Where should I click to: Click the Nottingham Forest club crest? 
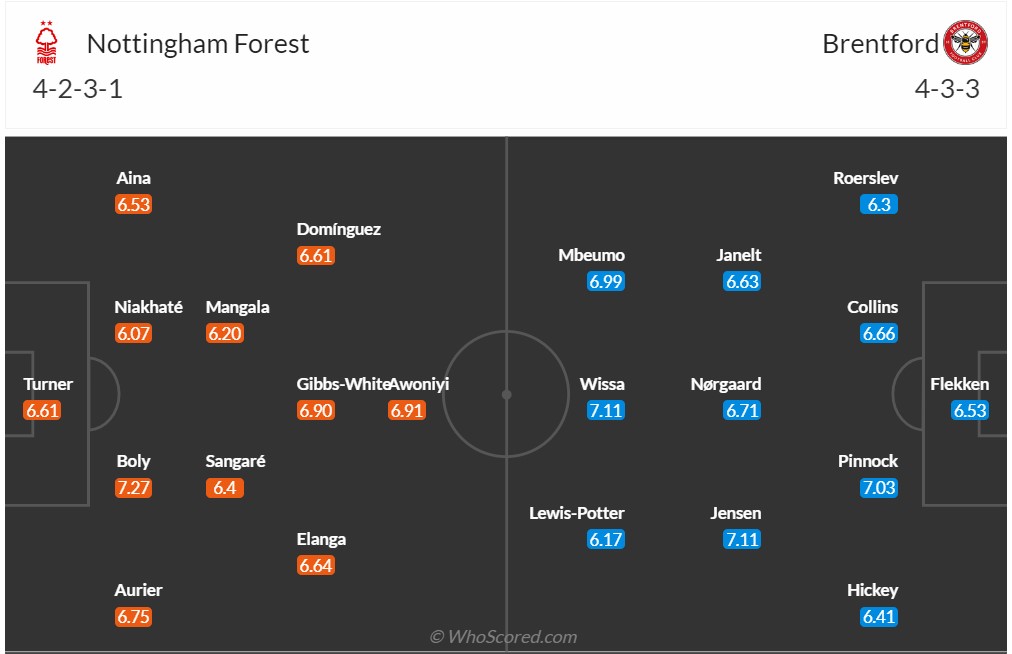coord(47,43)
